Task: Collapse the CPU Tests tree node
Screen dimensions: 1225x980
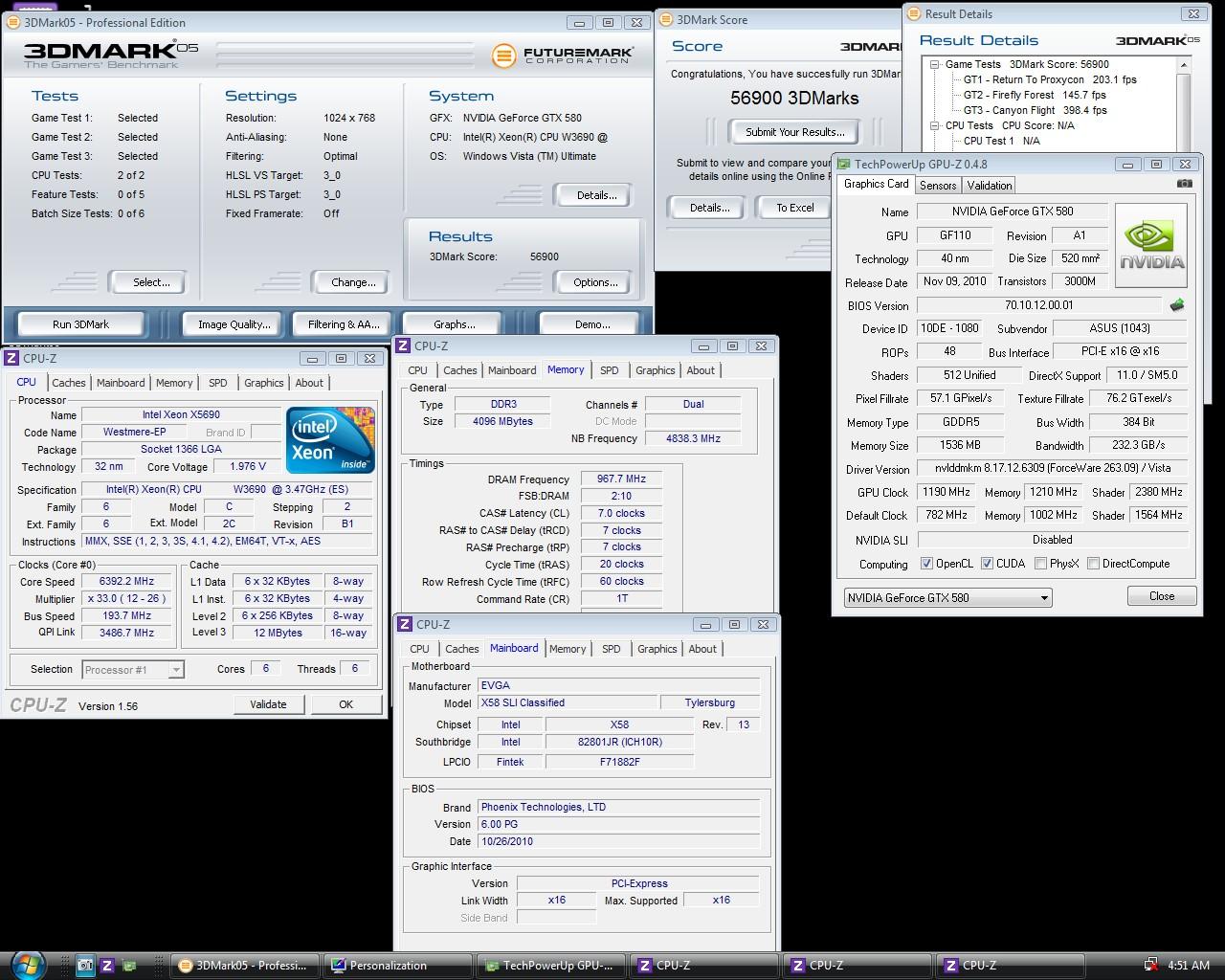Action: click(x=935, y=125)
